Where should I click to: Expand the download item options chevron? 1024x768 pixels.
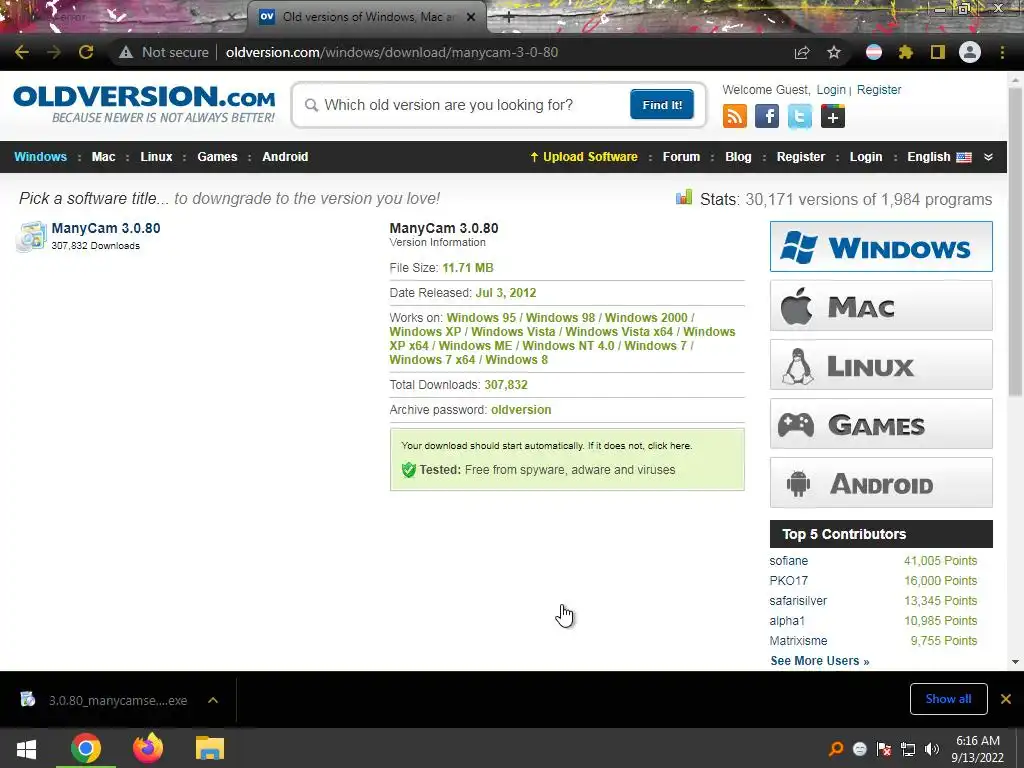[213, 700]
